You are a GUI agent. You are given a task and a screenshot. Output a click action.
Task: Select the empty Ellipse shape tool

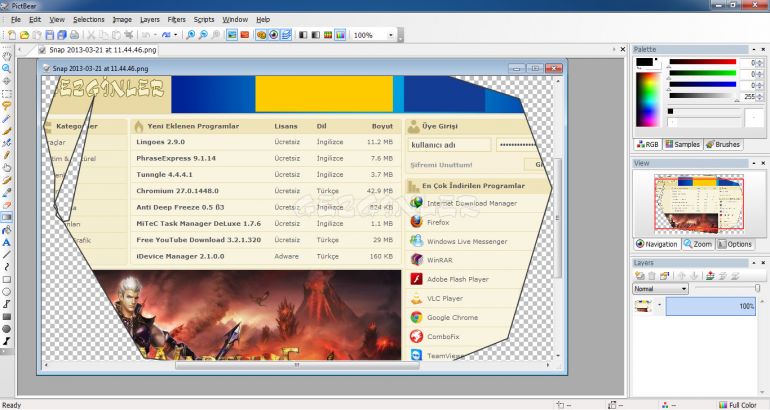6,292
